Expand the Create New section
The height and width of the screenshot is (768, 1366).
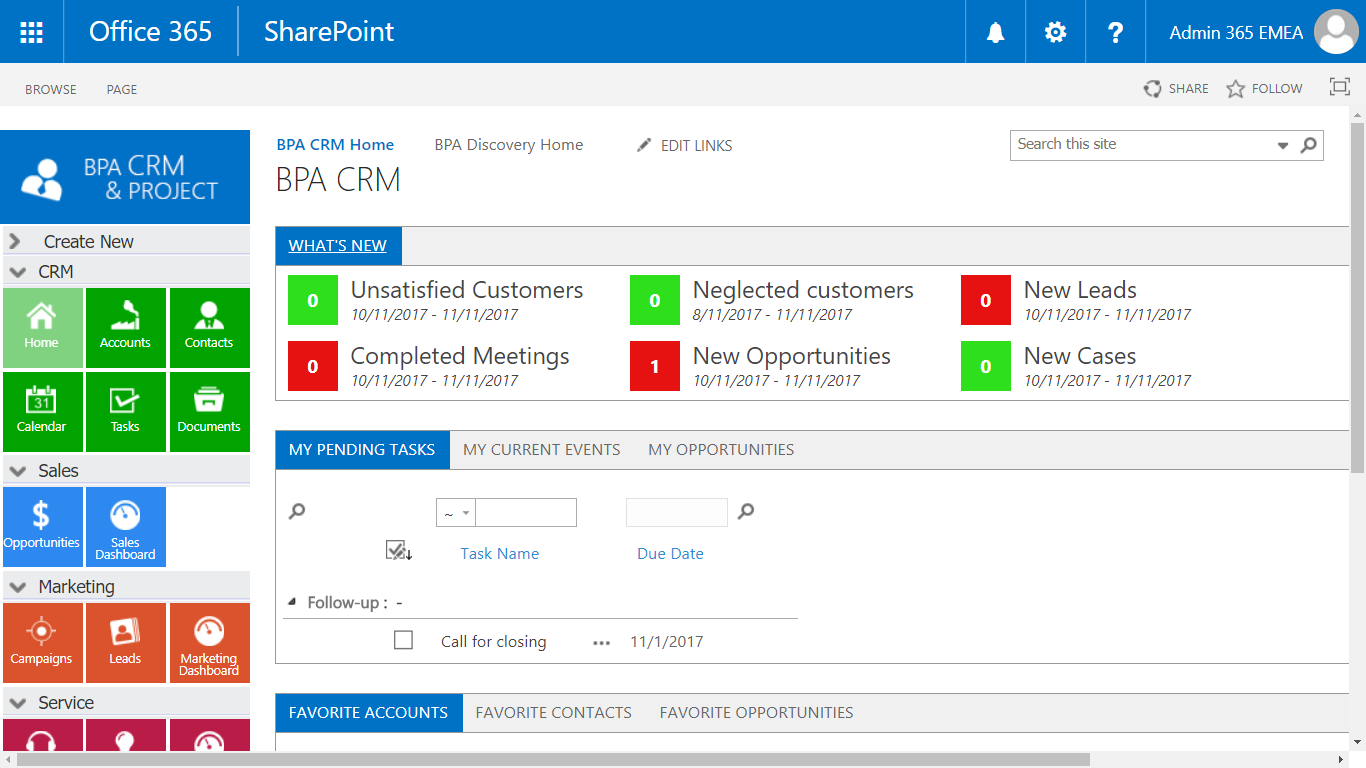tap(15, 241)
